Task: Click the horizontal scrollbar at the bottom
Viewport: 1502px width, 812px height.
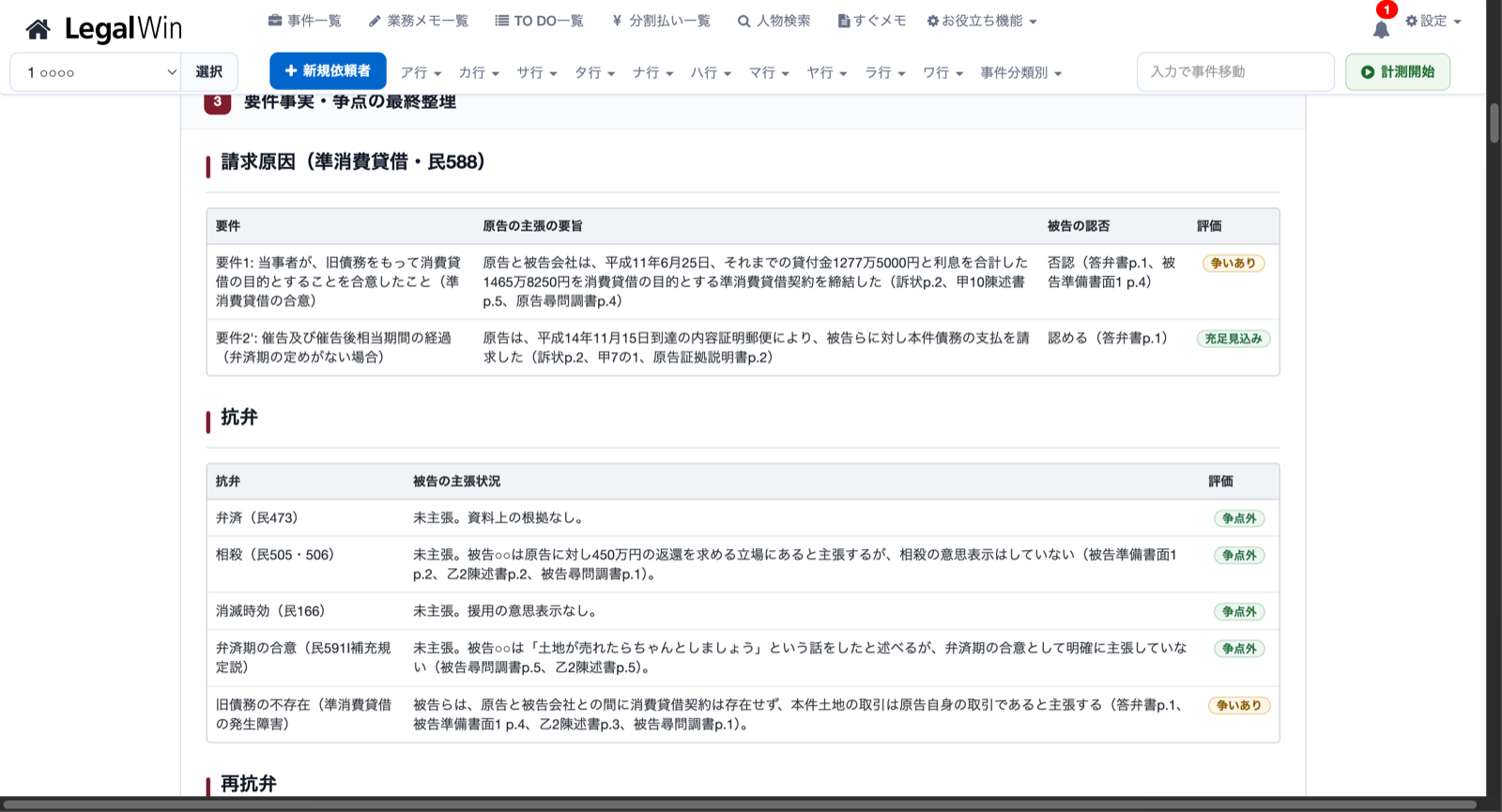Action: [x=739, y=804]
